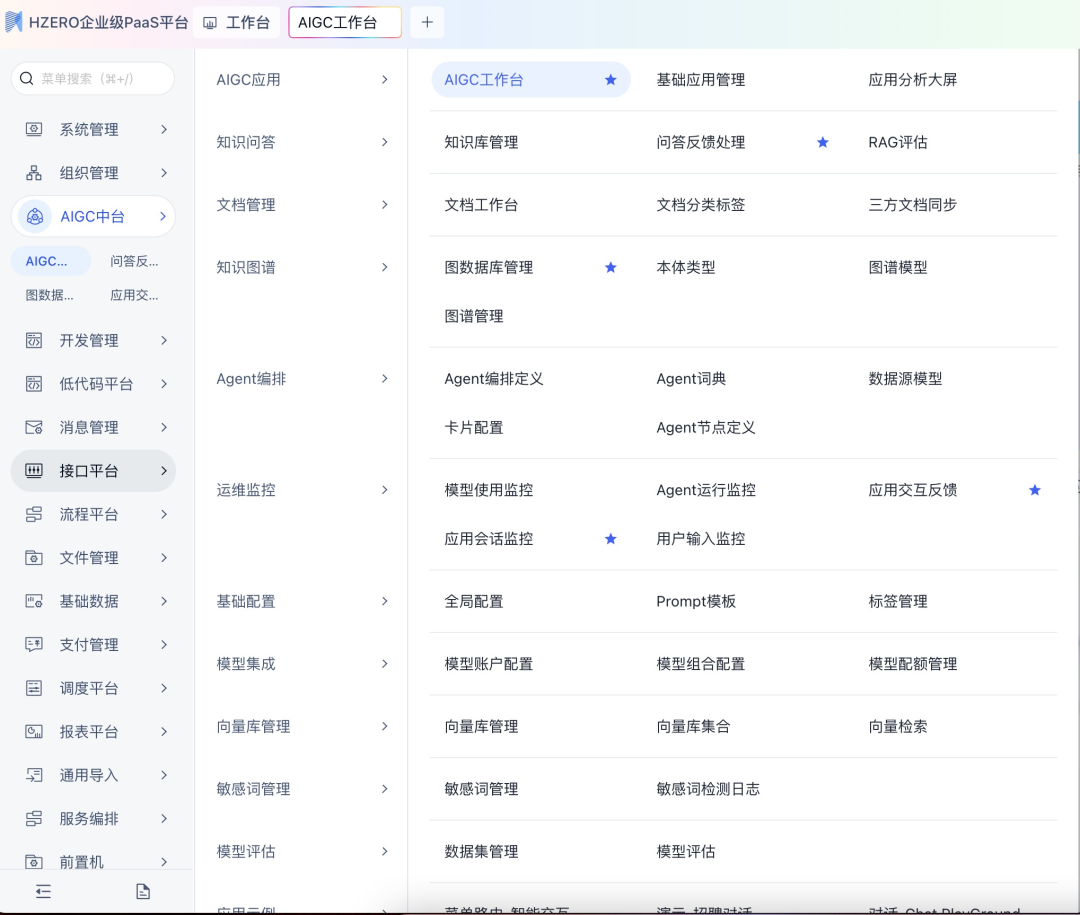Click the 接口平台 sidebar icon

point(34,471)
